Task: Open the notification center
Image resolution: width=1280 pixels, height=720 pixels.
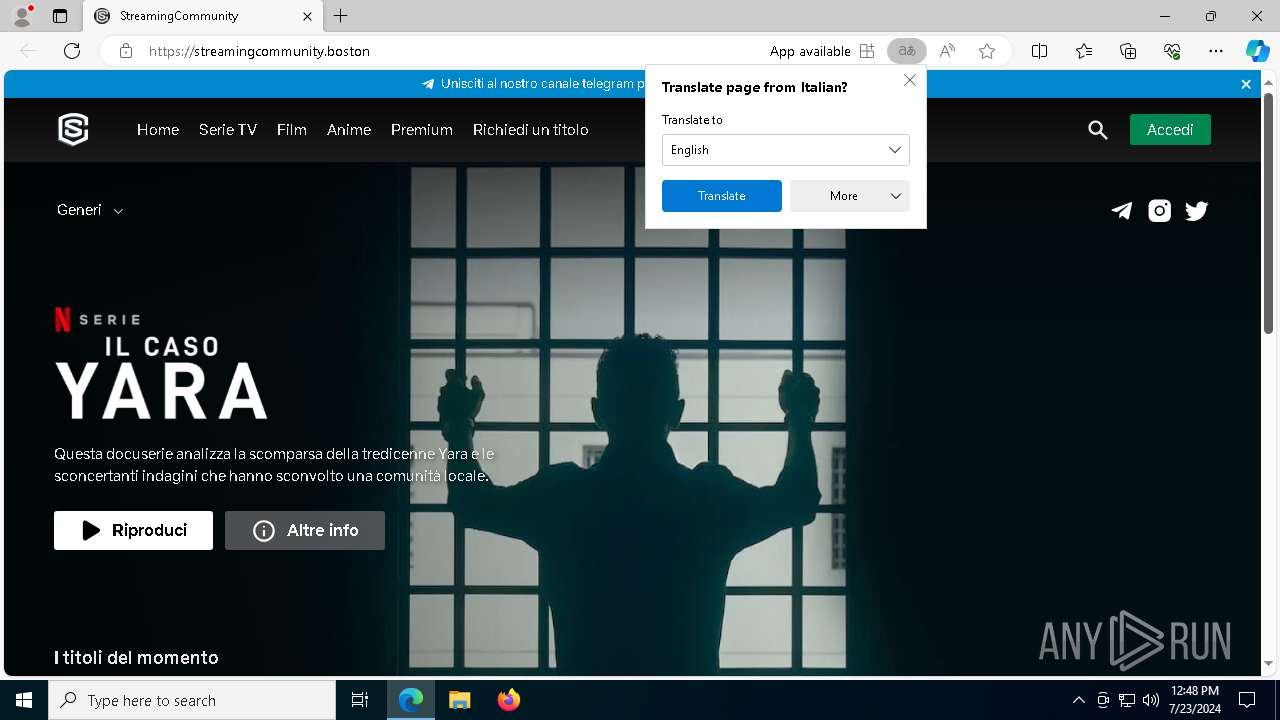Action: [1247, 700]
